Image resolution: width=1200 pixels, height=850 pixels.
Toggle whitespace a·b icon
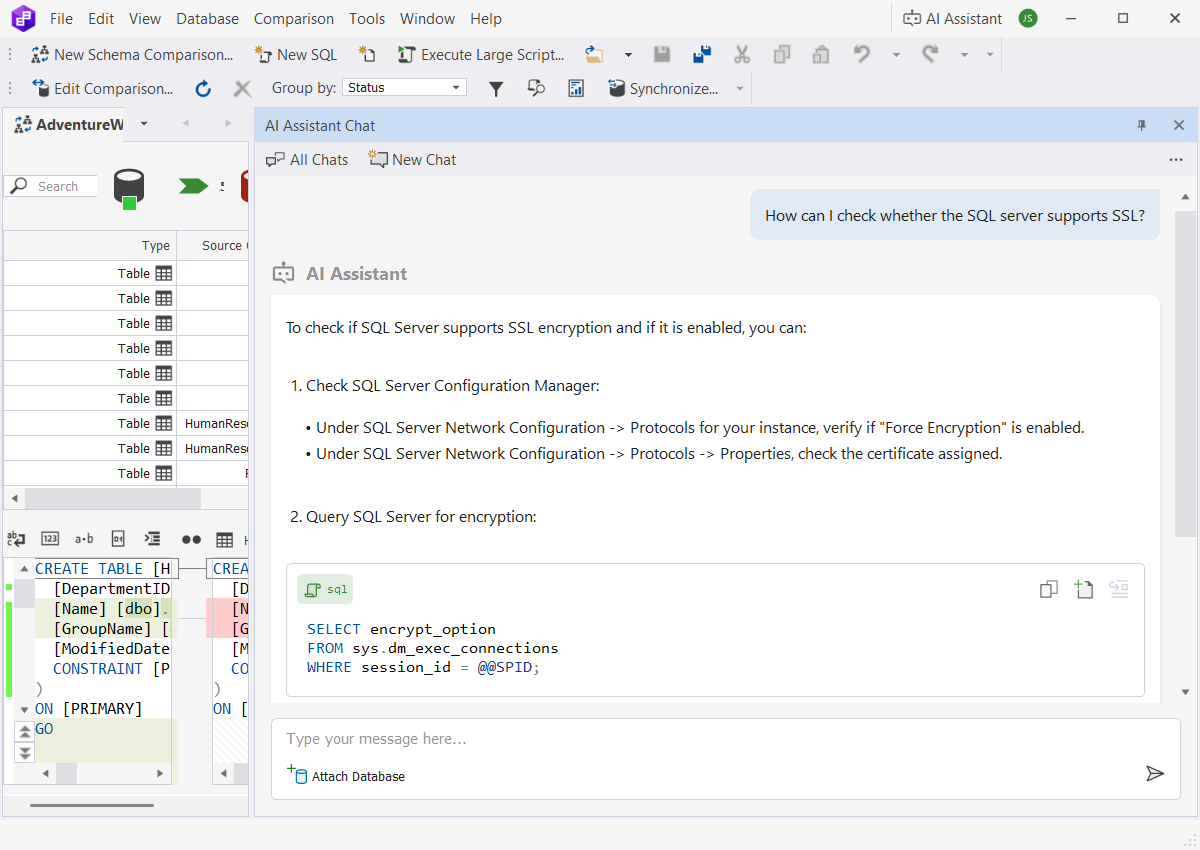point(84,539)
